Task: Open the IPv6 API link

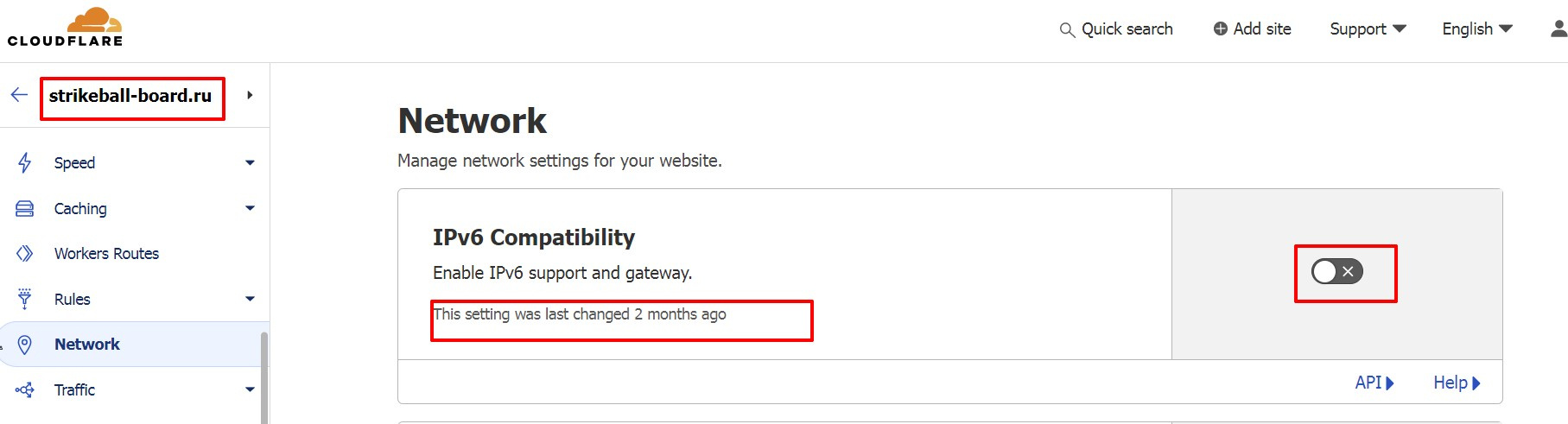Action: pos(1374,383)
